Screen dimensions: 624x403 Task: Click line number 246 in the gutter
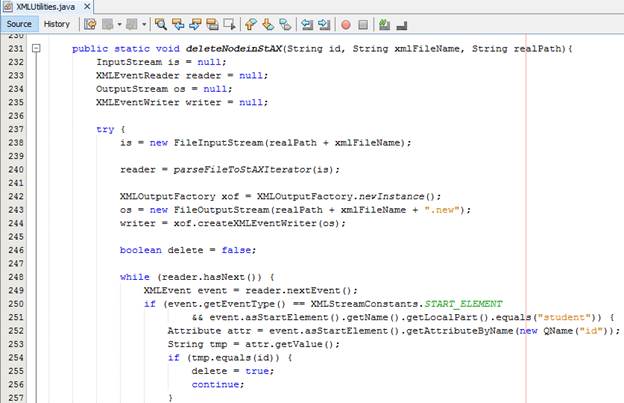16,250
